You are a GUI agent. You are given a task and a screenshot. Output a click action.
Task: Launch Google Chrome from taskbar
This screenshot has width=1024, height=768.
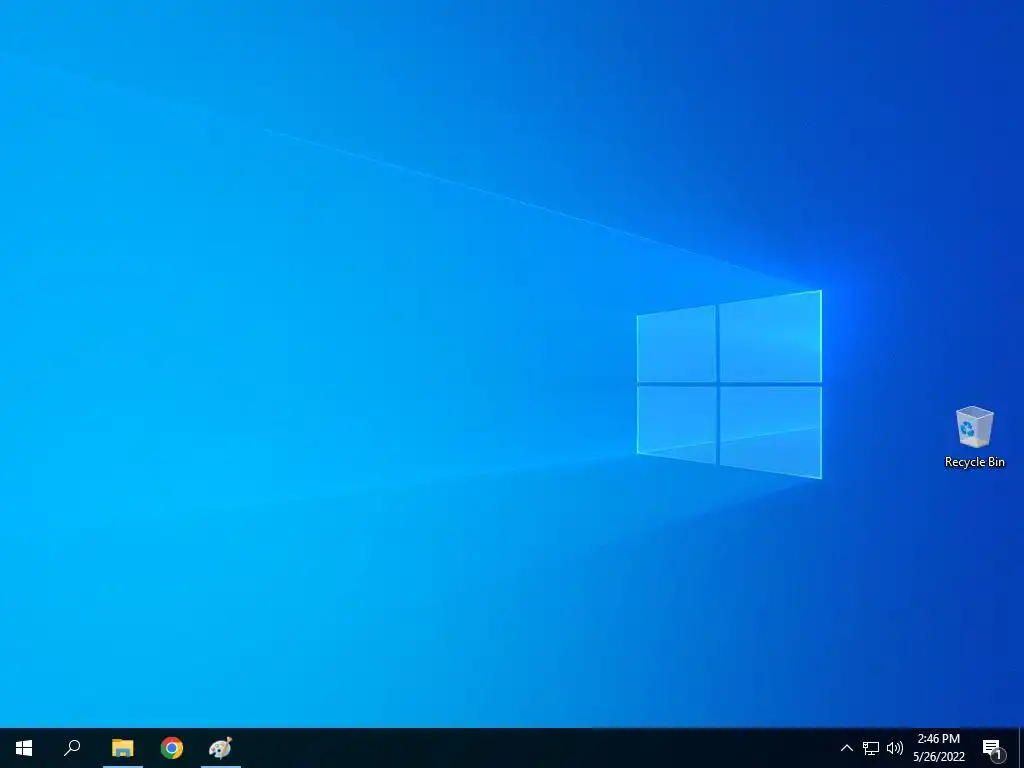[x=172, y=748]
